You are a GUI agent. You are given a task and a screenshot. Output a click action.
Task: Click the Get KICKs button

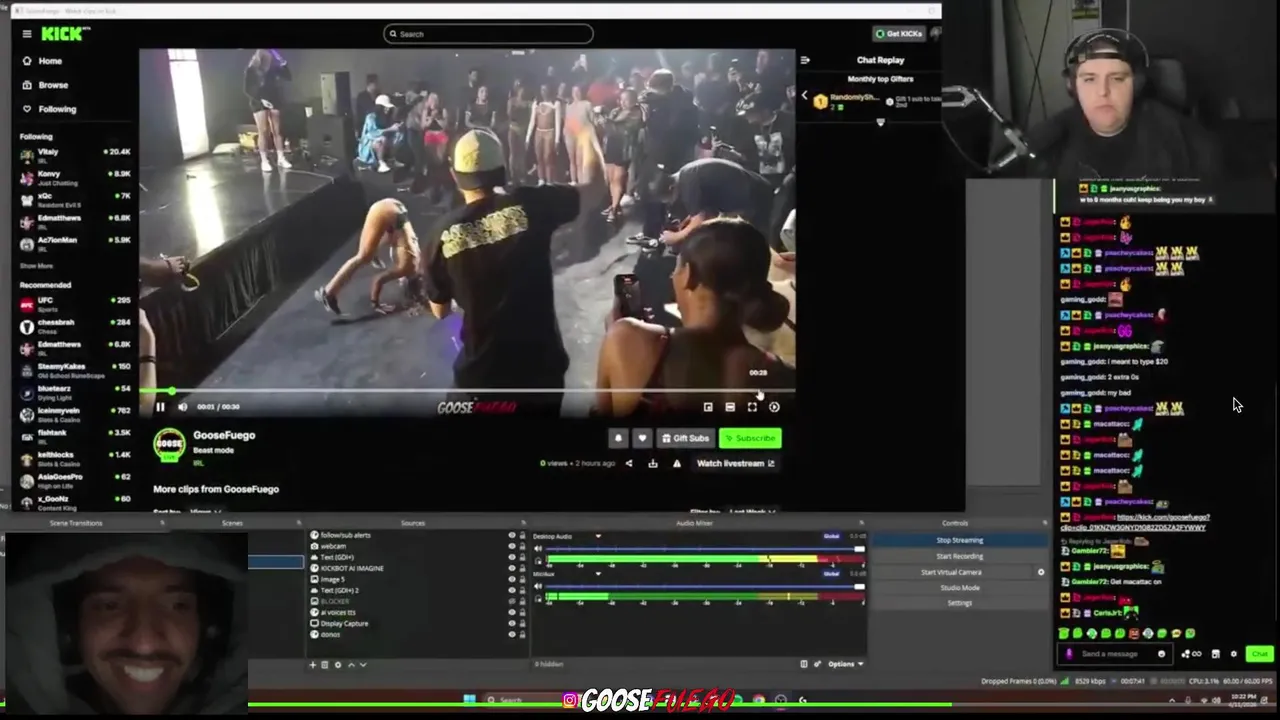[x=899, y=34]
